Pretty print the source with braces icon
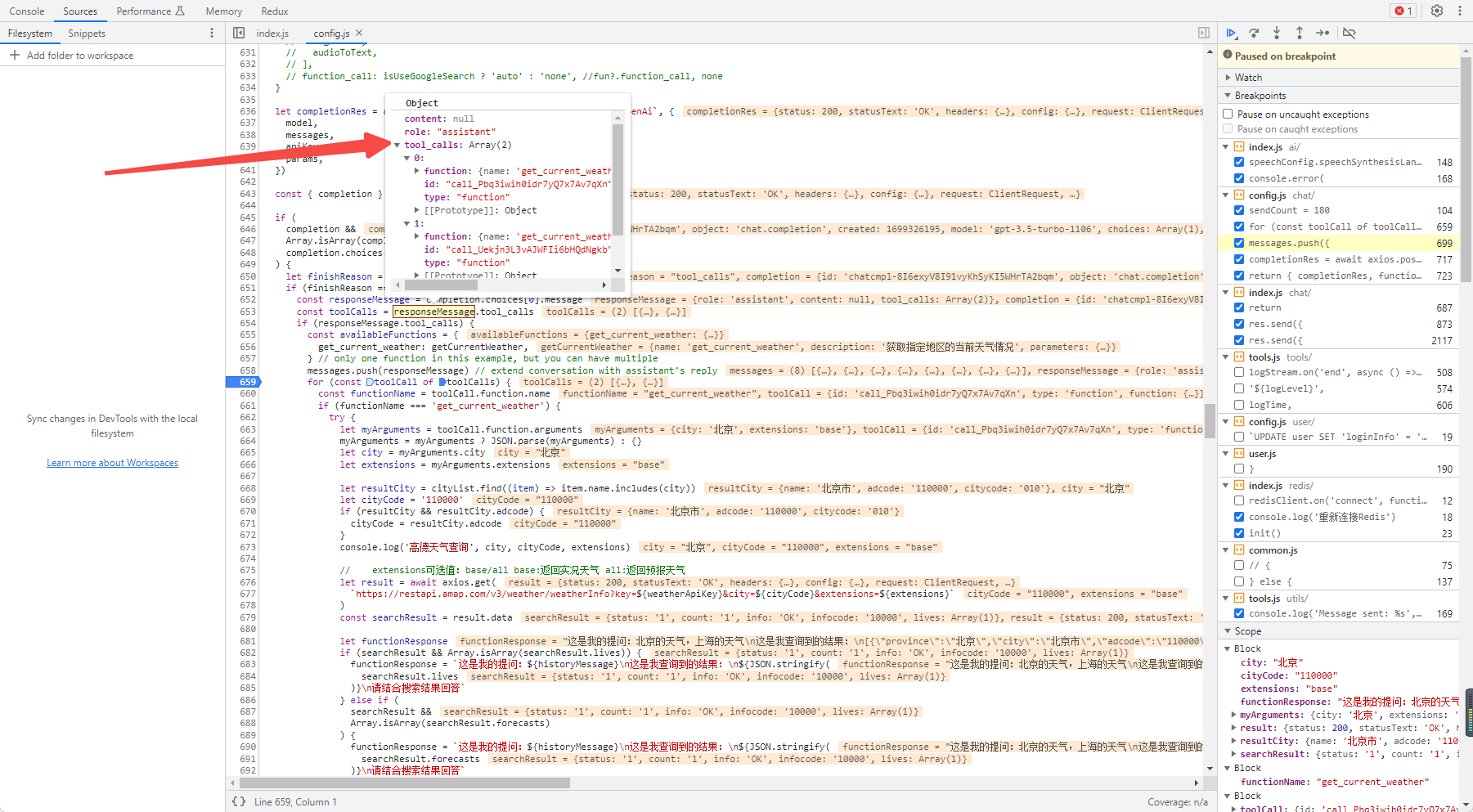Screen dimensions: 1473x812 tap(239, 801)
